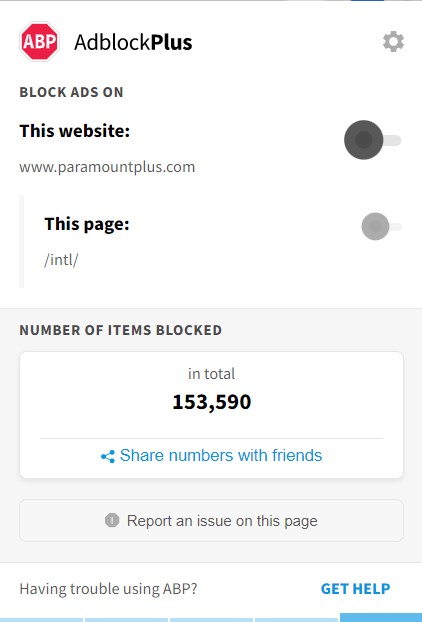The image size is (422, 622).
Task: Select the AdblockPlus wordmark title
Action: pyautogui.click(x=133, y=42)
